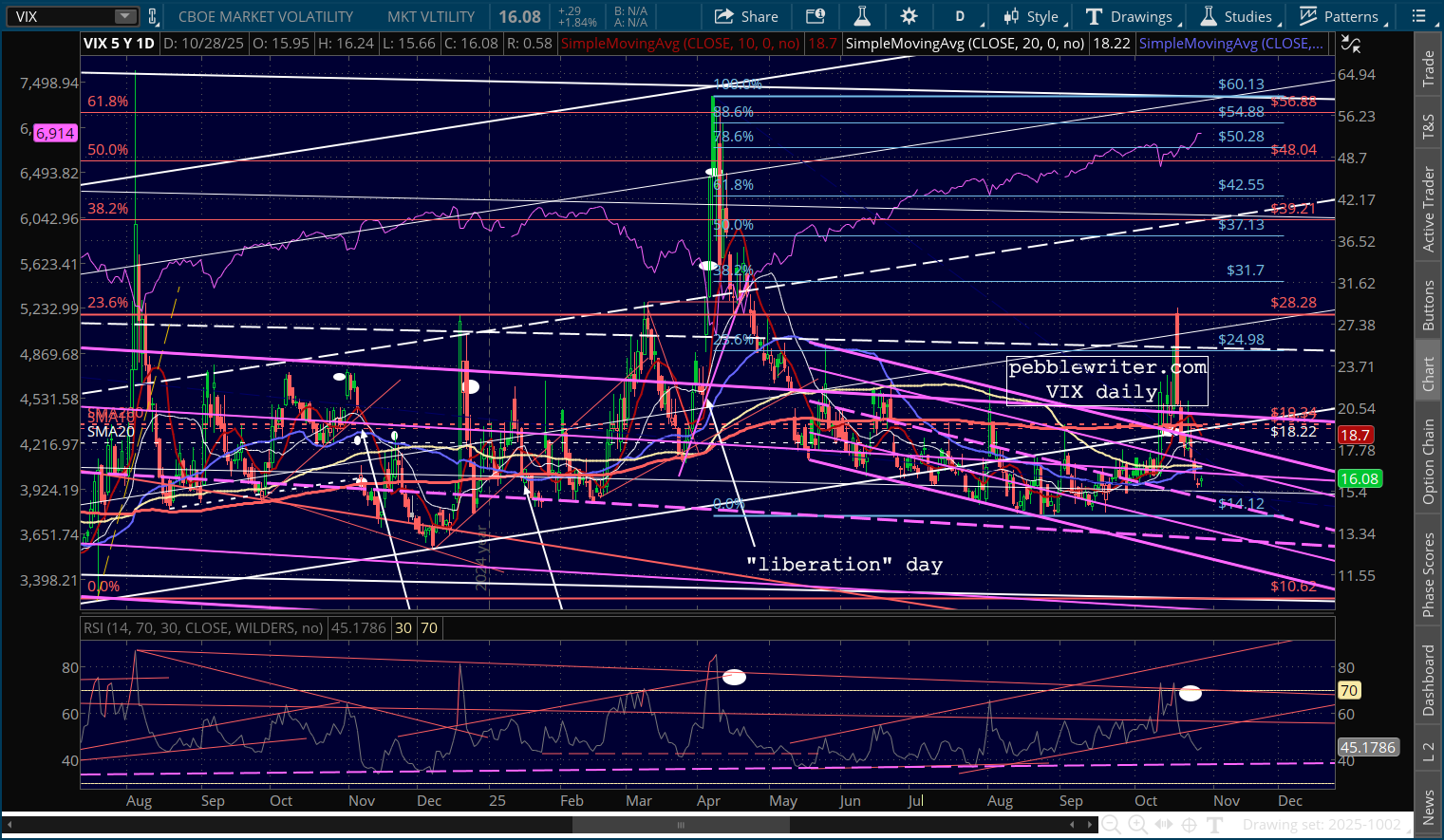Switch to the Option Chain sidebar tab
The image size is (1444, 840).
click(x=1429, y=461)
